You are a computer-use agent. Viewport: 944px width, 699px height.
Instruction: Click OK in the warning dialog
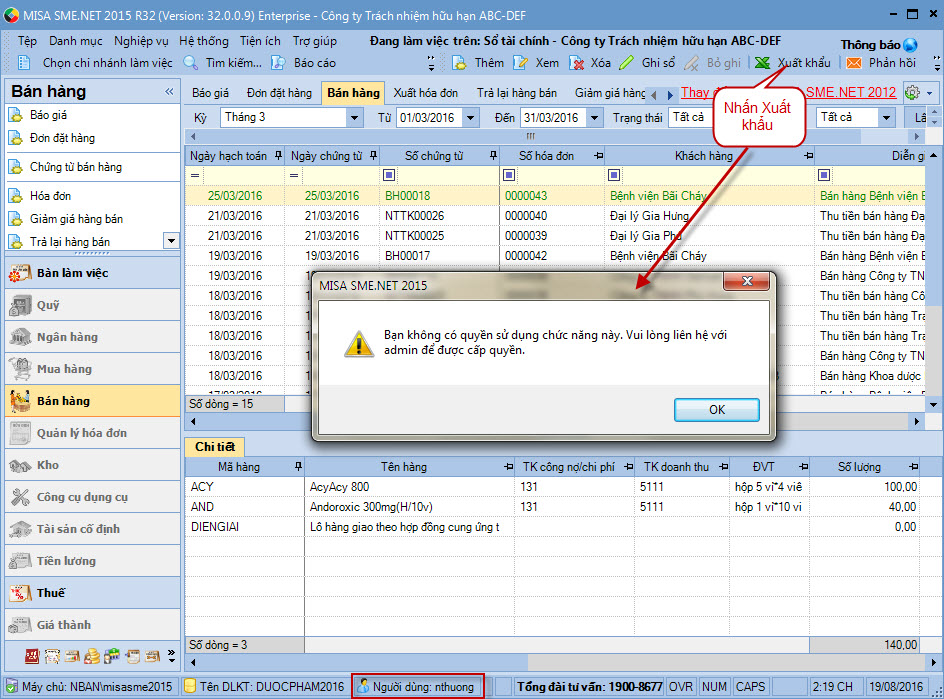click(716, 410)
